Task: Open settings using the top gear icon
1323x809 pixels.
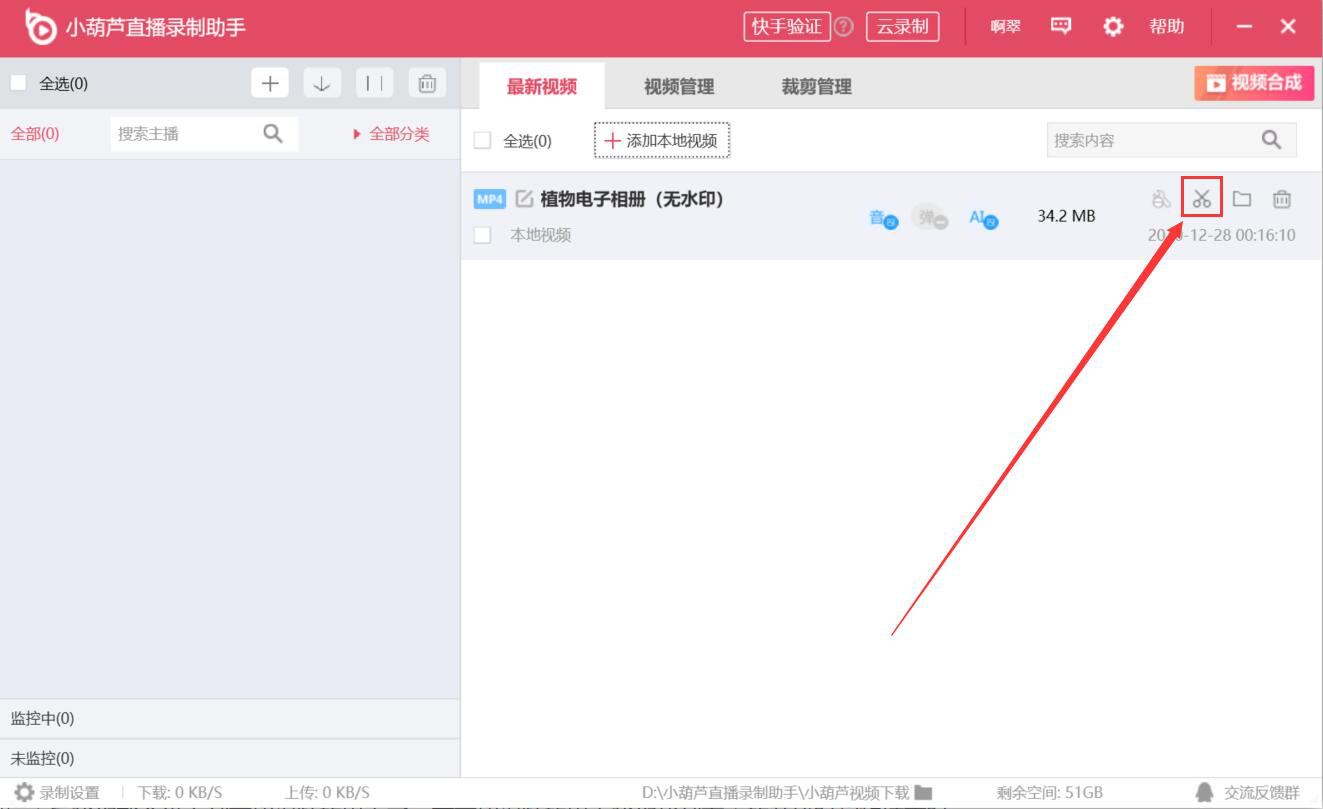Action: [x=1113, y=27]
